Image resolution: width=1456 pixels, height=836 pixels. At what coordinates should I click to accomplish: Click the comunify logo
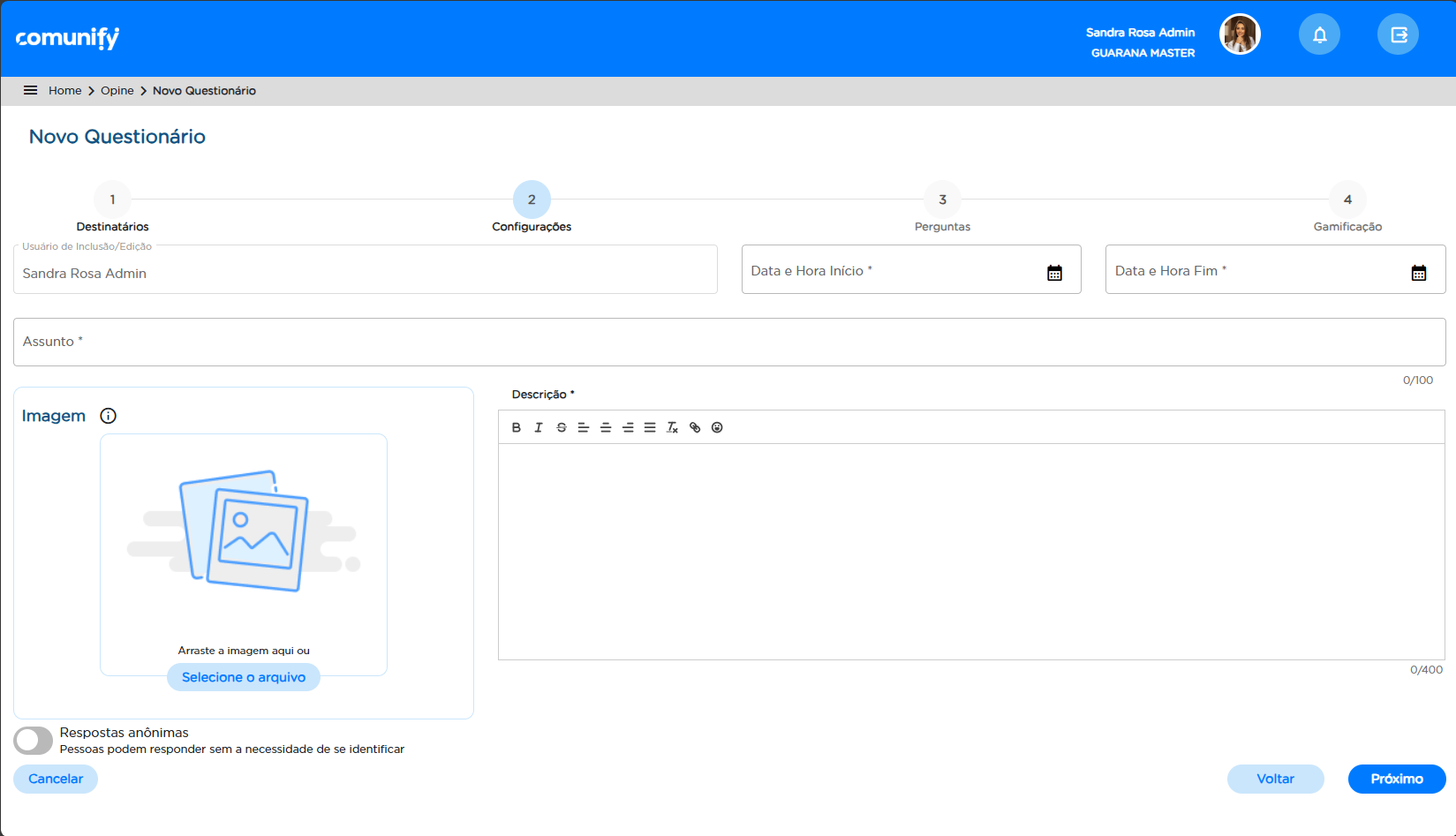click(x=67, y=37)
